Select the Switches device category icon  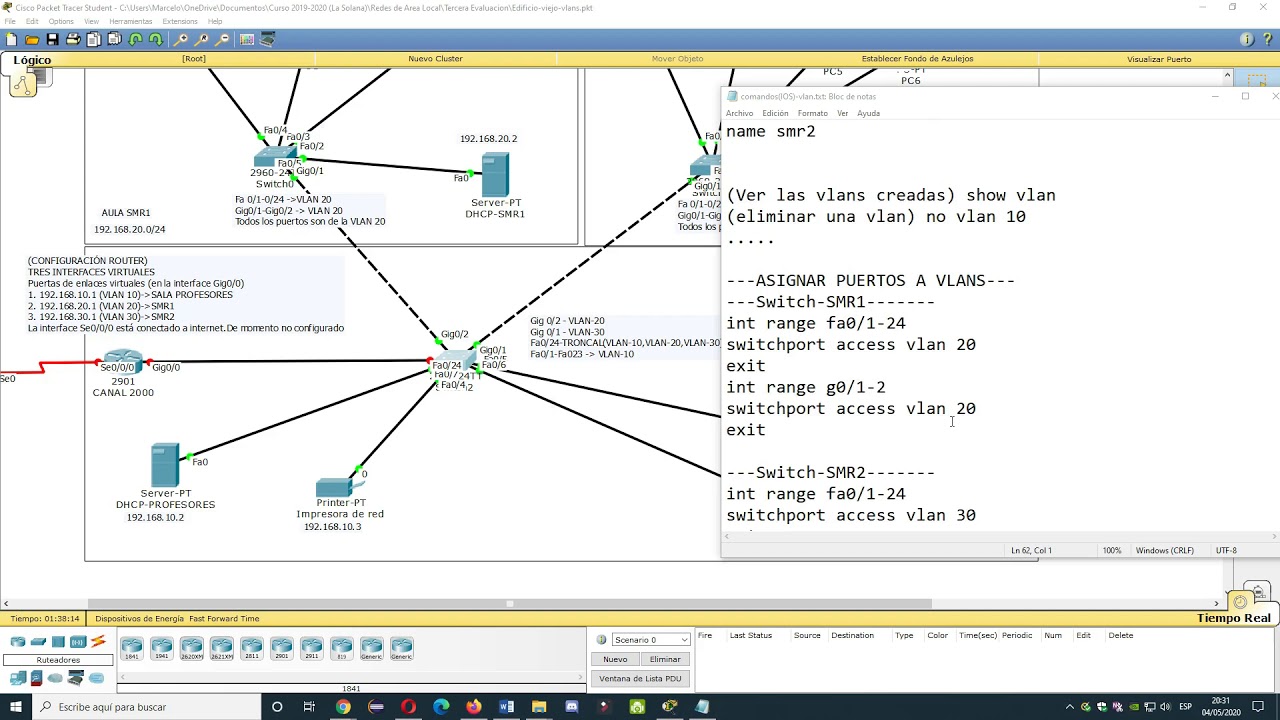tap(38, 642)
